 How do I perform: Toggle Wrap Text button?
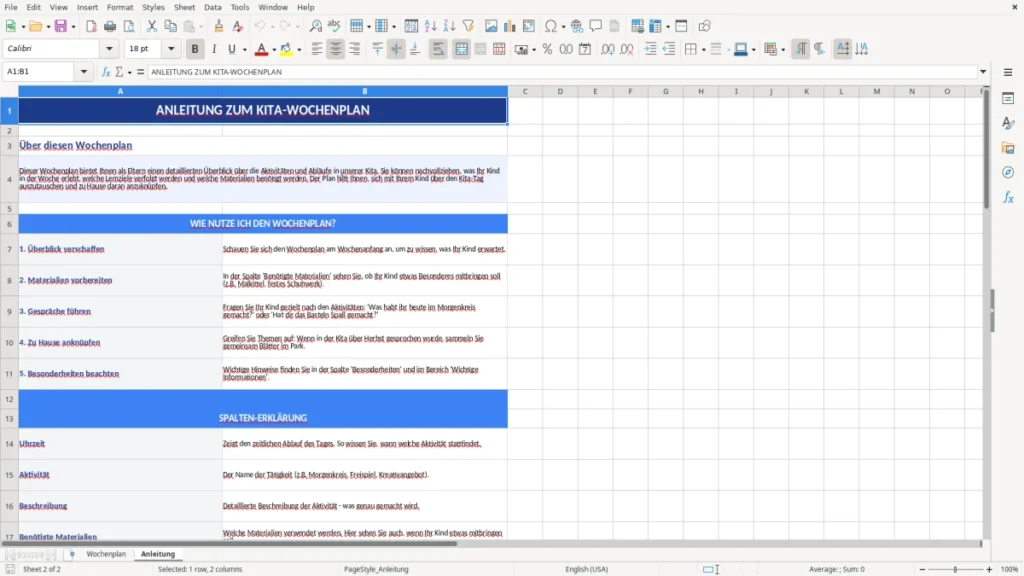(438, 49)
